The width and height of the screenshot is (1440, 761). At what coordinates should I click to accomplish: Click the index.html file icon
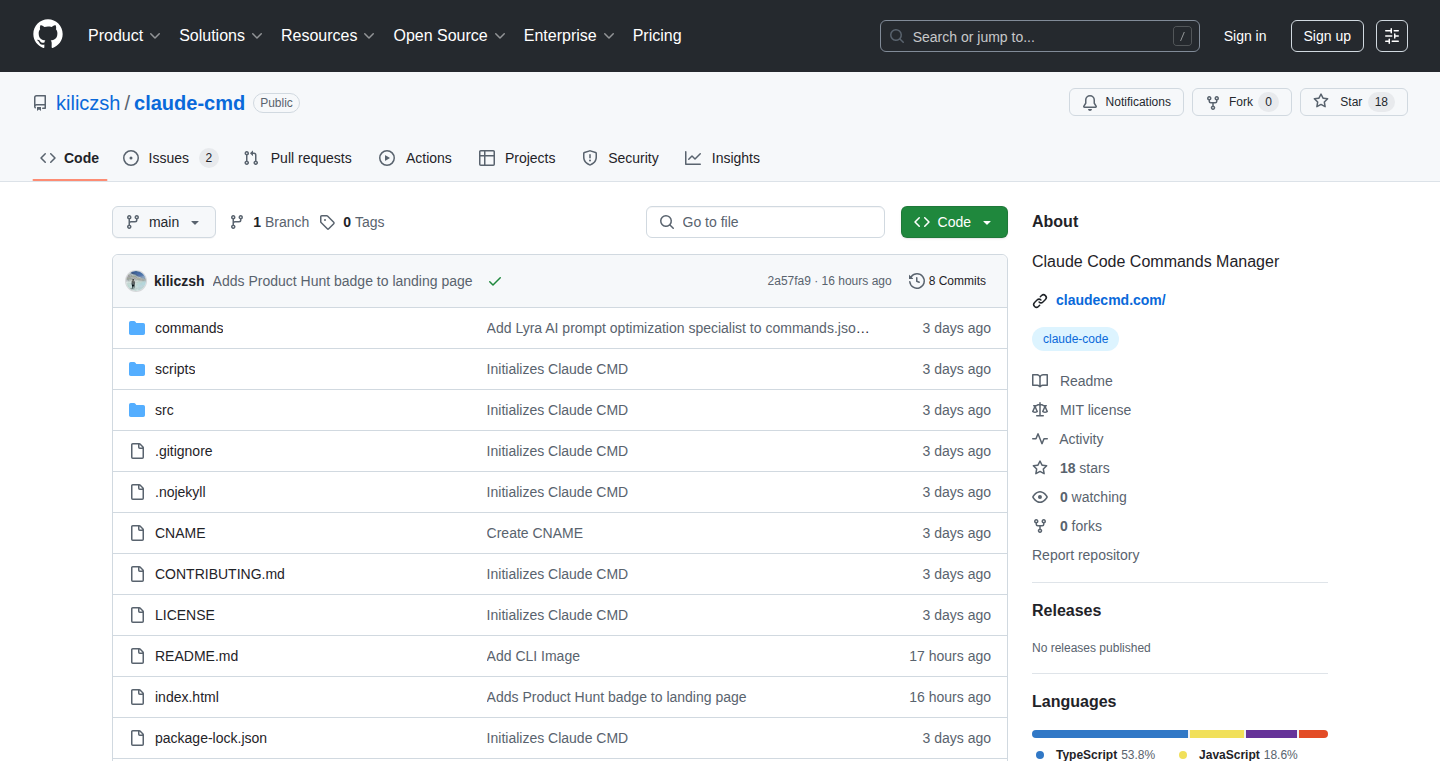pyautogui.click(x=137, y=697)
